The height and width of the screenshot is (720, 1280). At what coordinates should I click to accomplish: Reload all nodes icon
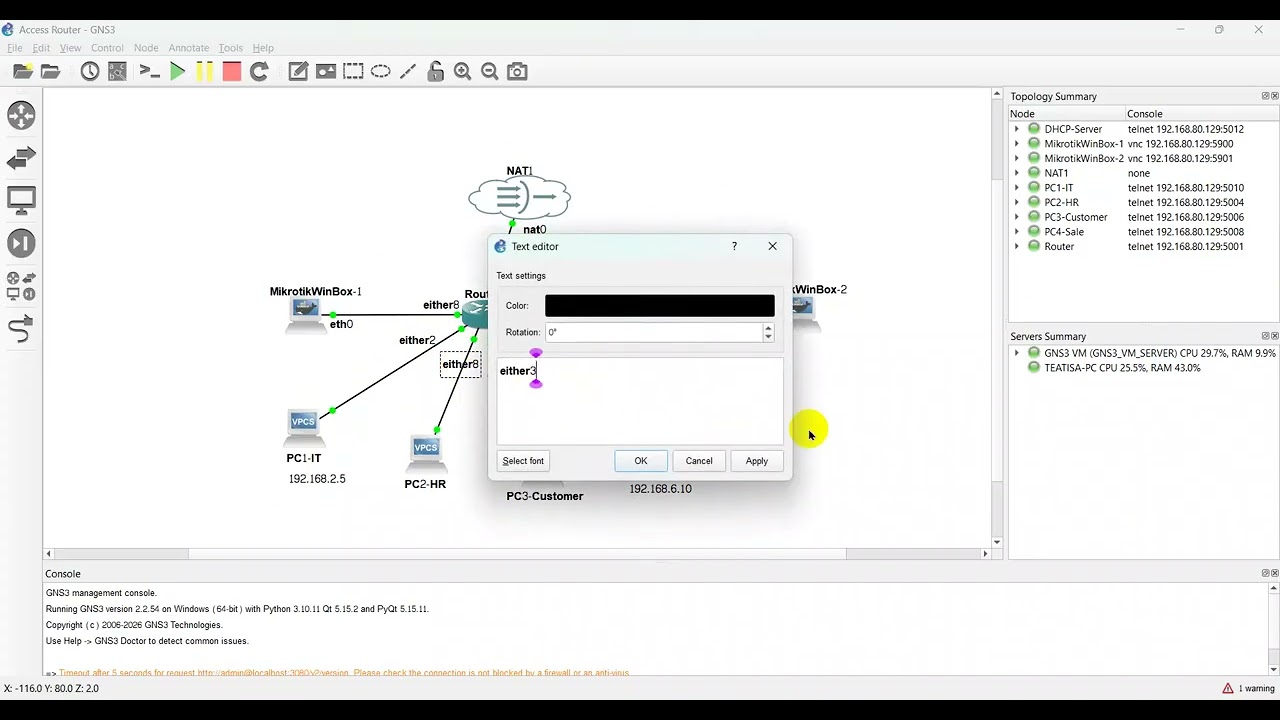pos(259,71)
